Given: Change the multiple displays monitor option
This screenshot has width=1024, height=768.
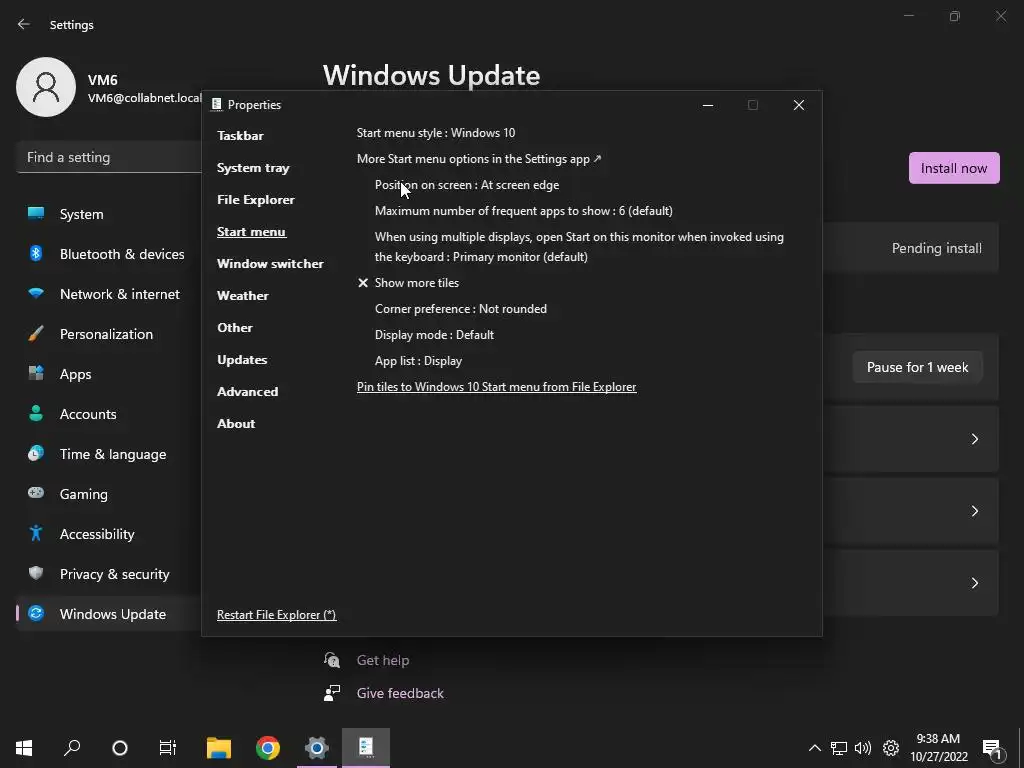Looking at the screenshot, I should pyautogui.click(x=579, y=247).
